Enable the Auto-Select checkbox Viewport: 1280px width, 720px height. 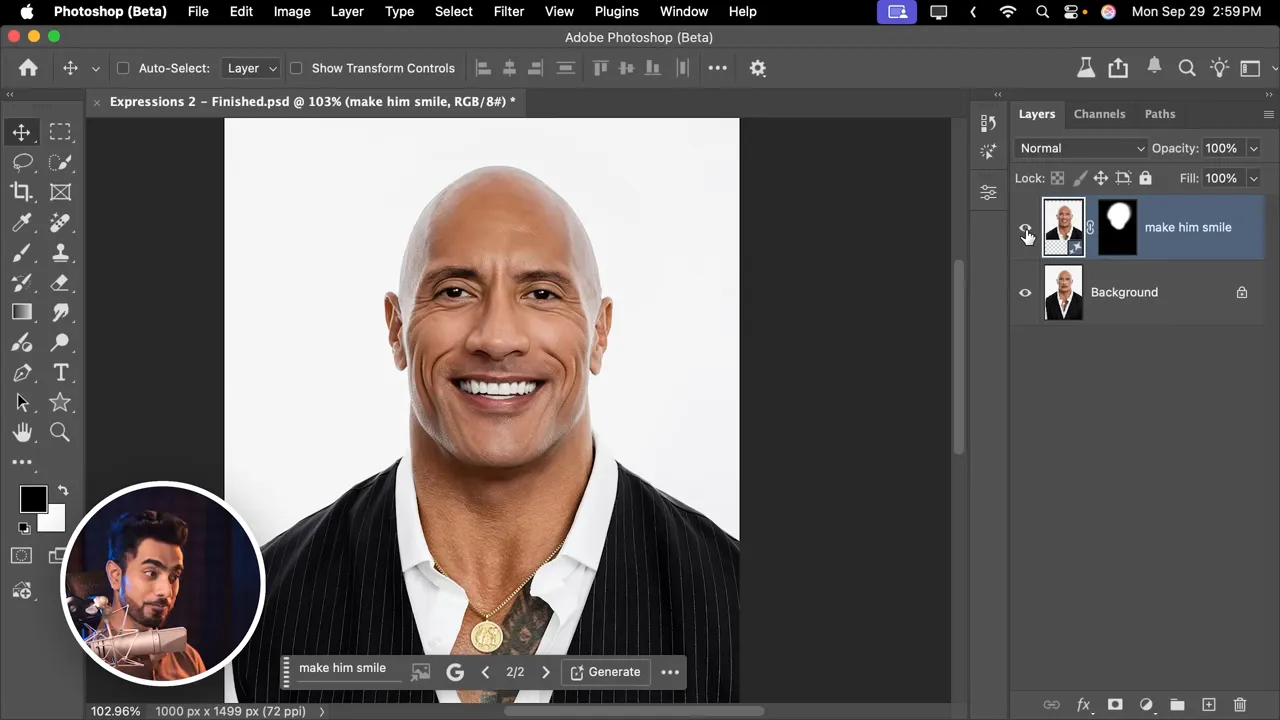pyautogui.click(x=123, y=68)
